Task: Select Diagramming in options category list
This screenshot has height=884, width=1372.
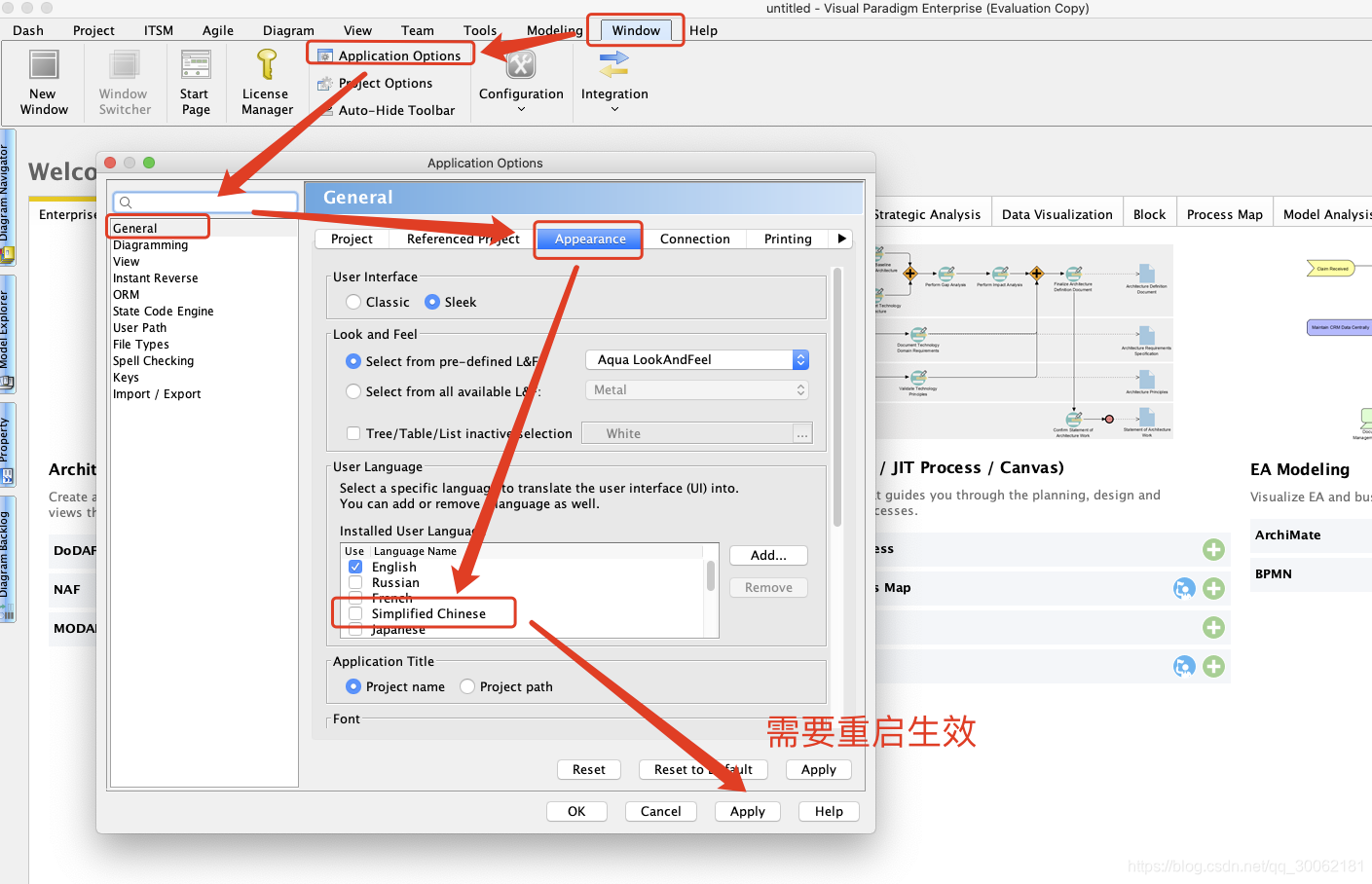Action: 150,245
